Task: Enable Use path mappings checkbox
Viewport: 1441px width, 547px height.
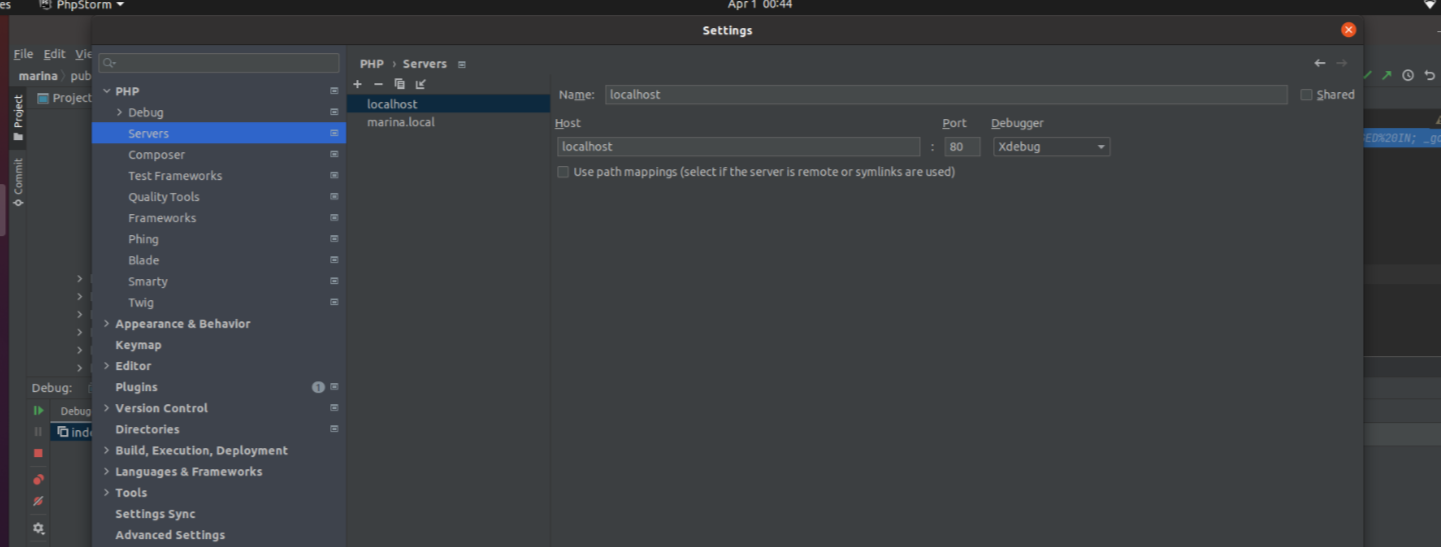Action: click(563, 172)
